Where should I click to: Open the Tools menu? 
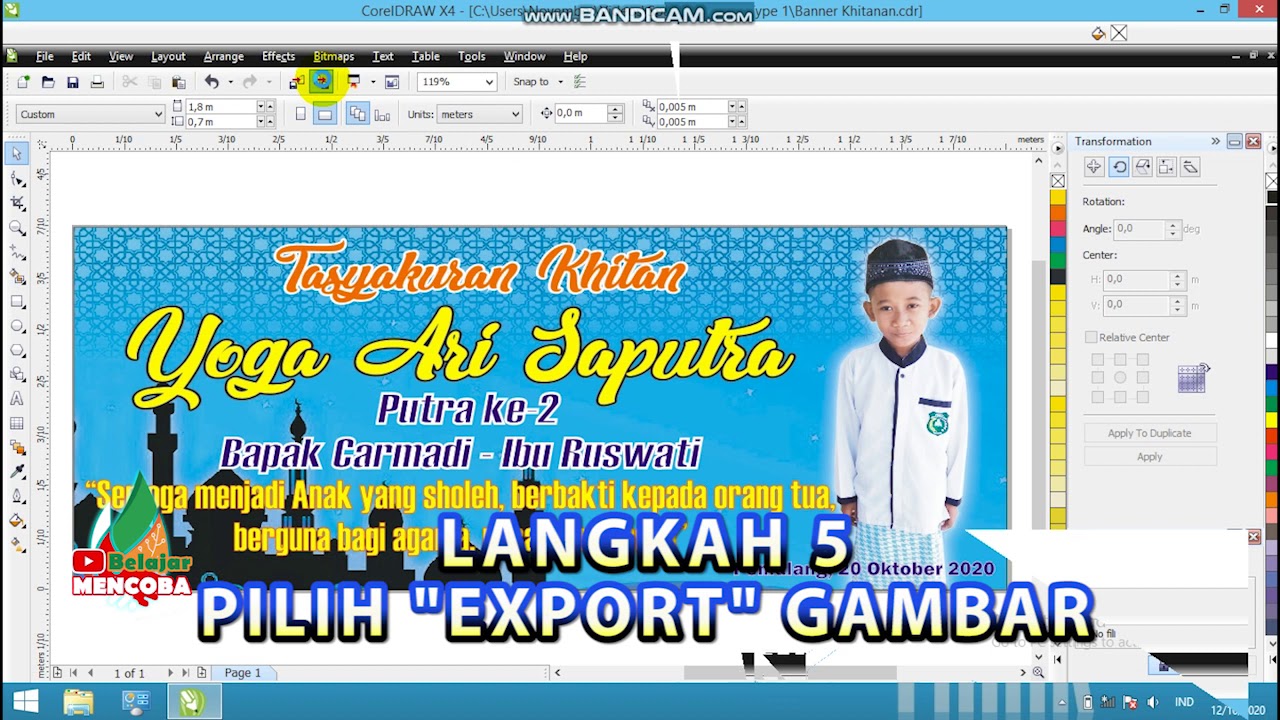(x=471, y=57)
